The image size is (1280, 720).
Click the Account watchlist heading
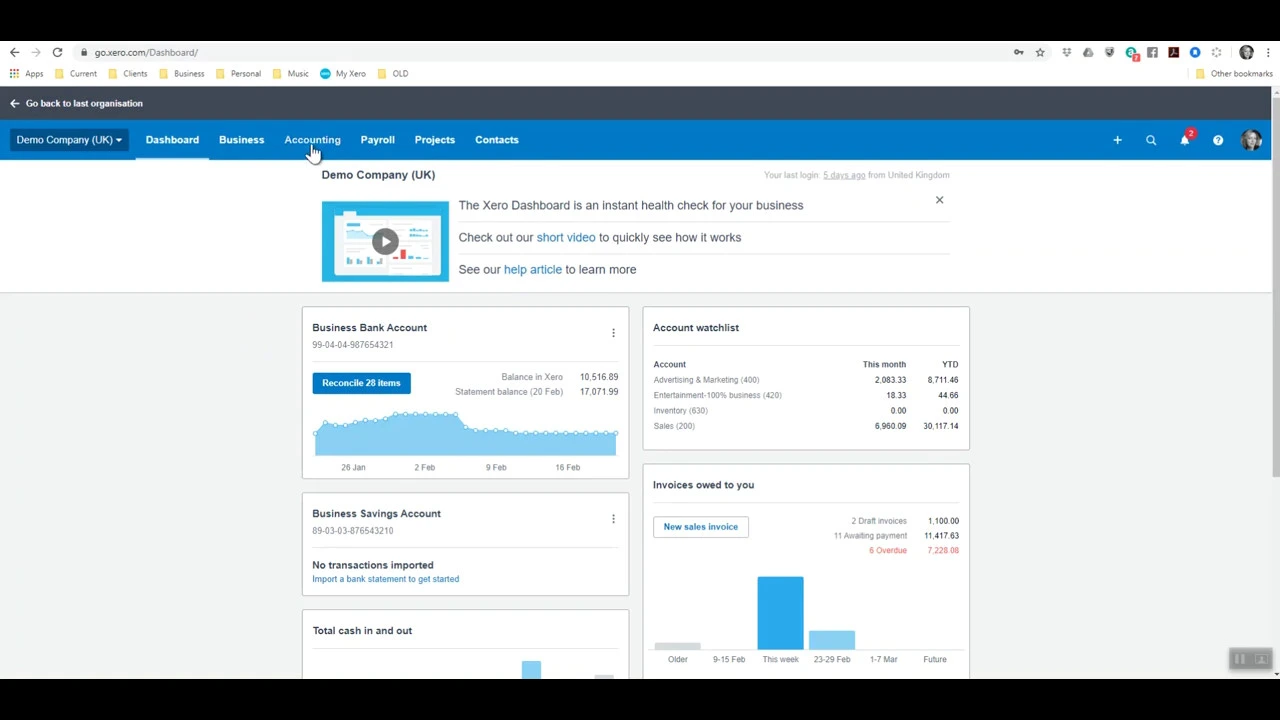(x=696, y=328)
